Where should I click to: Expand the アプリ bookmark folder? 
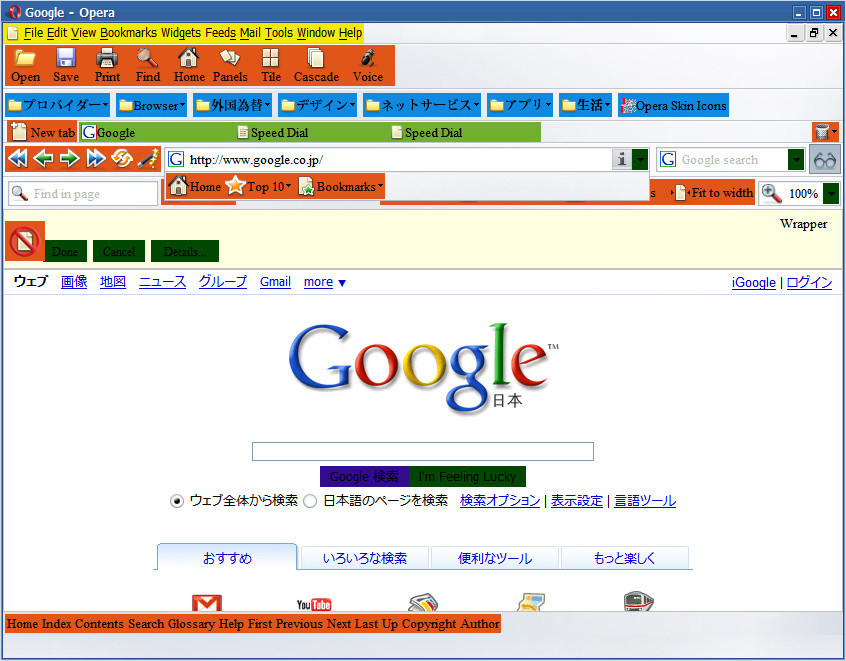pyautogui.click(x=520, y=106)
